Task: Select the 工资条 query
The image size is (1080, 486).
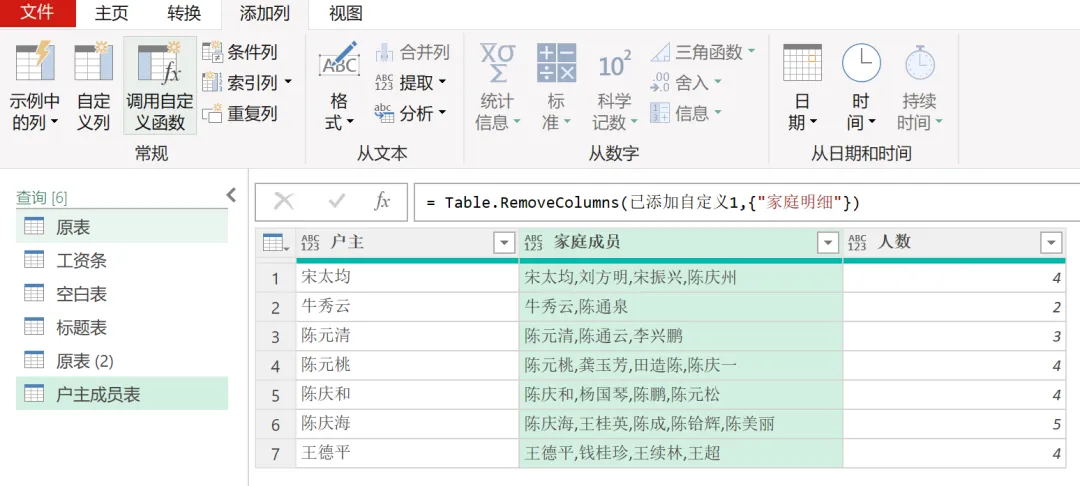Action: (x=81, y=261)
